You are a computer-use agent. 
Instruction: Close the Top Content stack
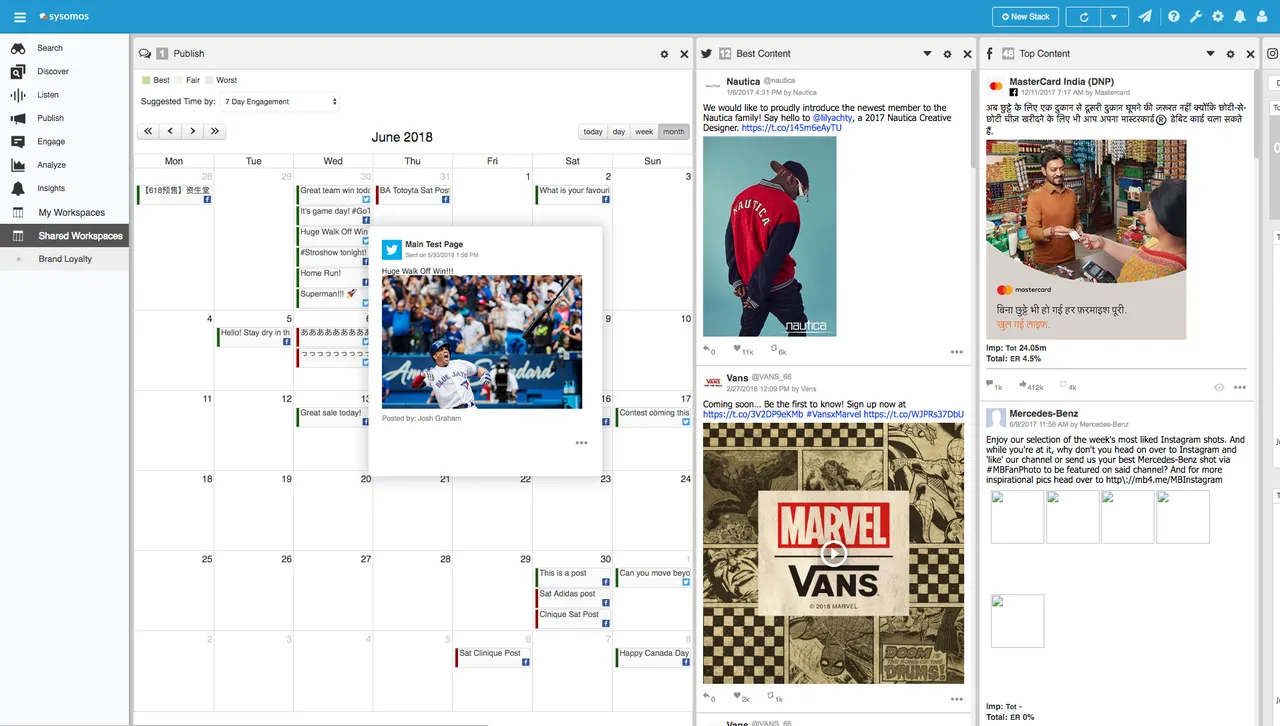[1250, 54]
